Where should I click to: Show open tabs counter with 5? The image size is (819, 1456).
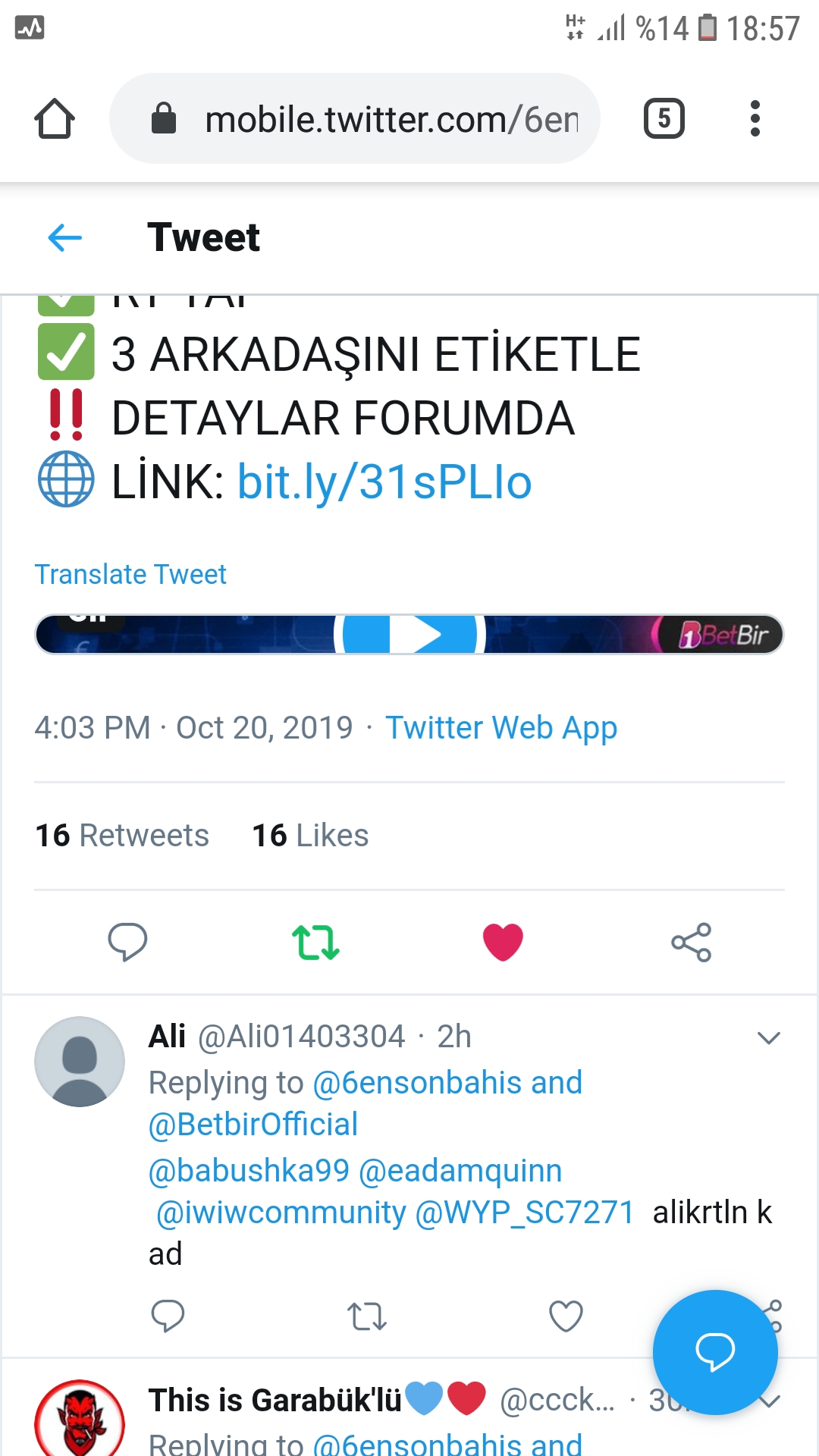tap(664, 118)
